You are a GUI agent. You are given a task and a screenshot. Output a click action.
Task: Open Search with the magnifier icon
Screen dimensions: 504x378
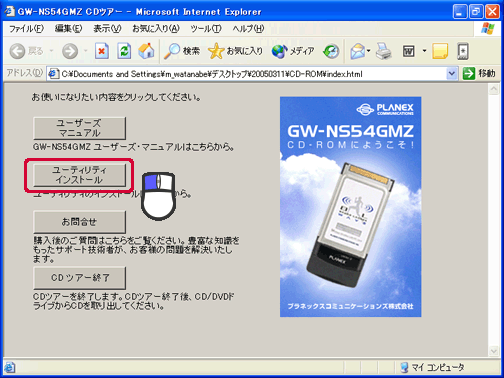point(172,51)
